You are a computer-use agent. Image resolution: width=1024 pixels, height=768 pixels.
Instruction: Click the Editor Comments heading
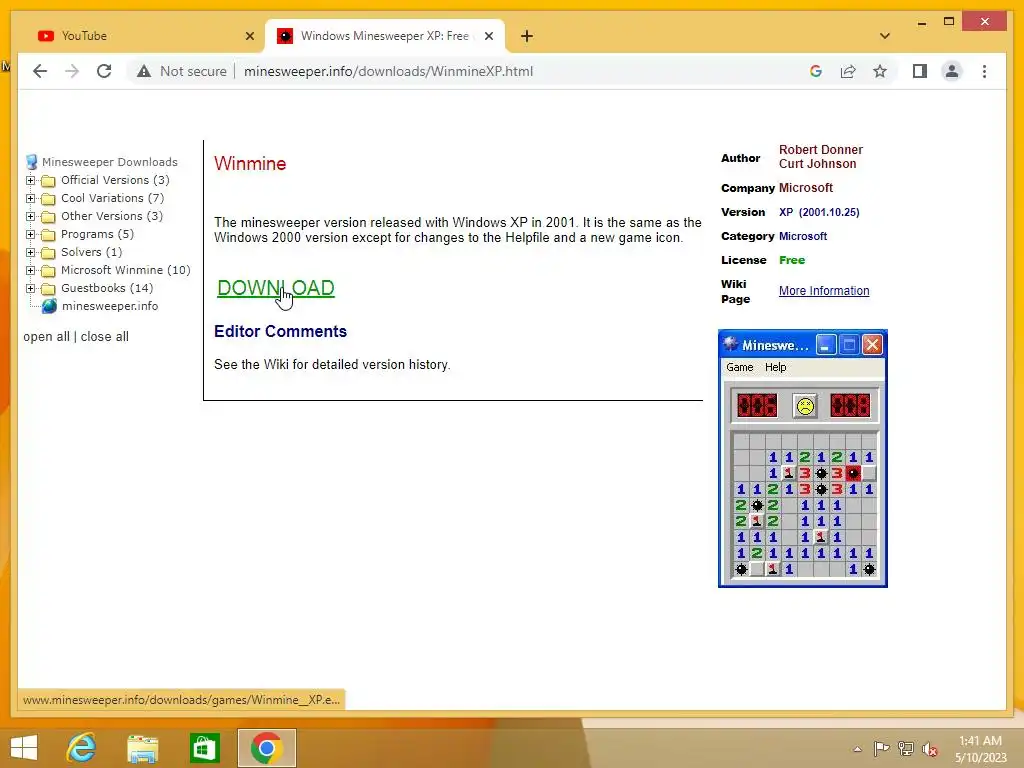280,331
